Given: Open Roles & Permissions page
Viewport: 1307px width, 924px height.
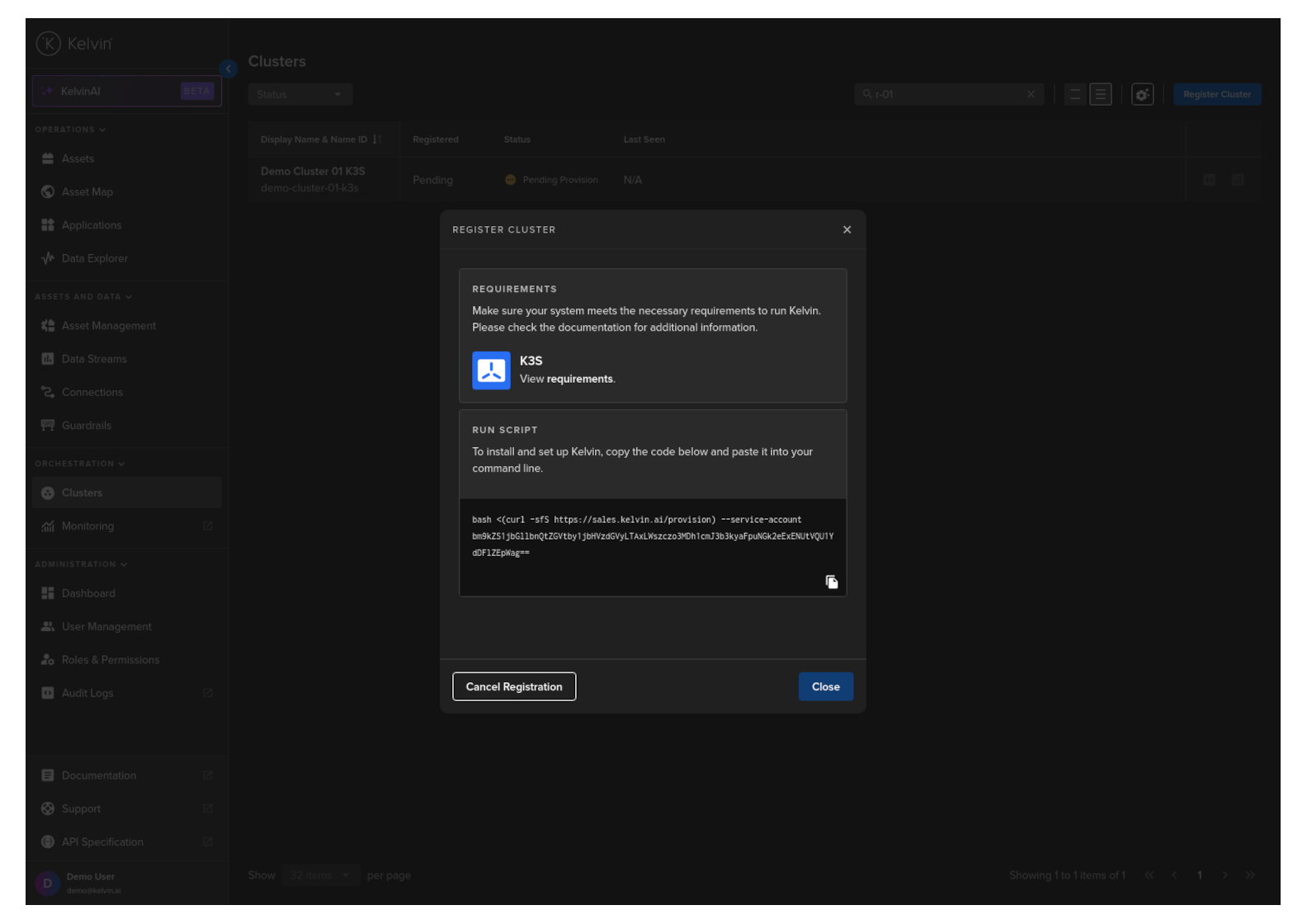Looking at the screenshot, I should pyautogui.click(x=110, y=660).
